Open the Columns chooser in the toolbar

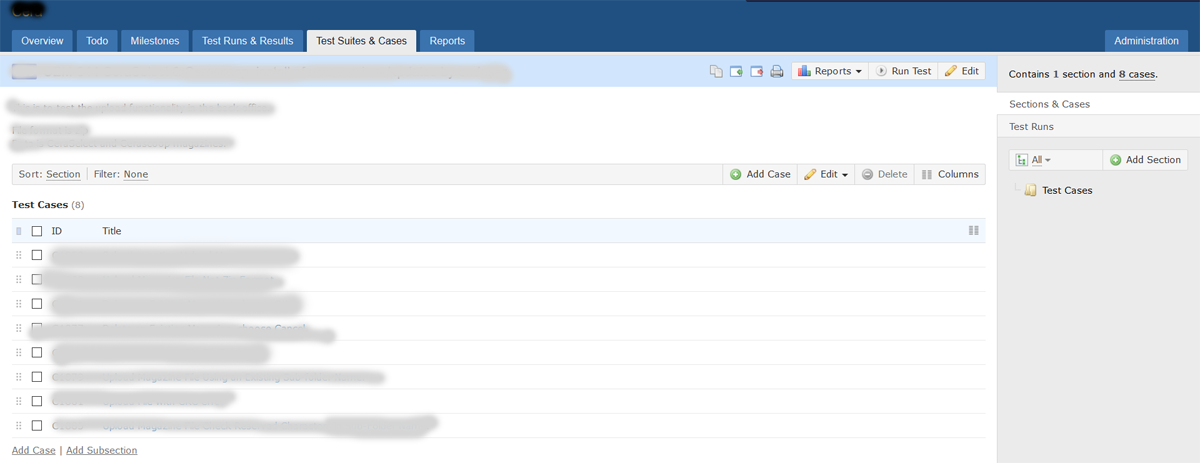[949, 174]
